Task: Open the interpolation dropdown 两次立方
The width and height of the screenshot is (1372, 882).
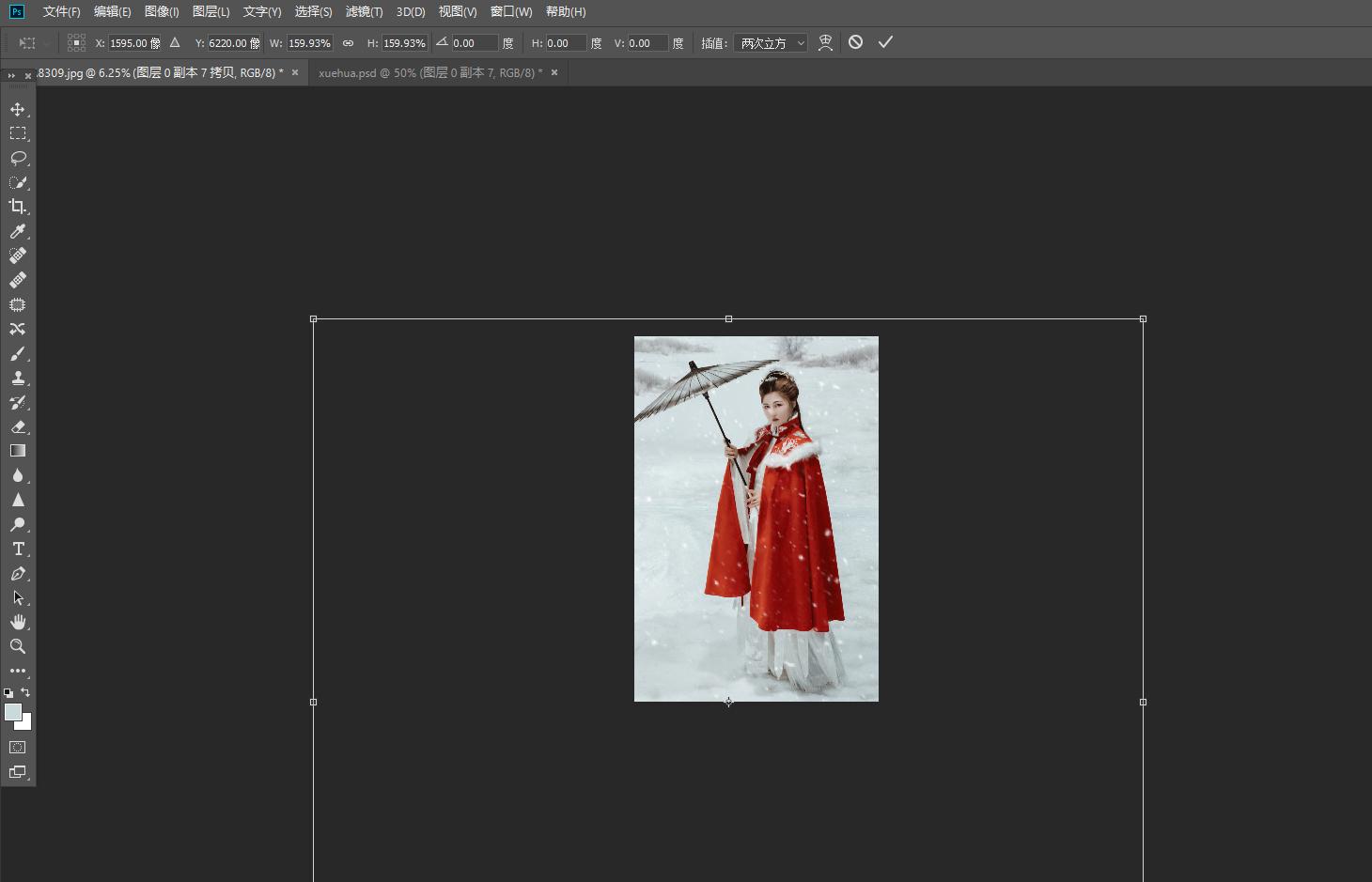Action: click(x=772, y=43)
